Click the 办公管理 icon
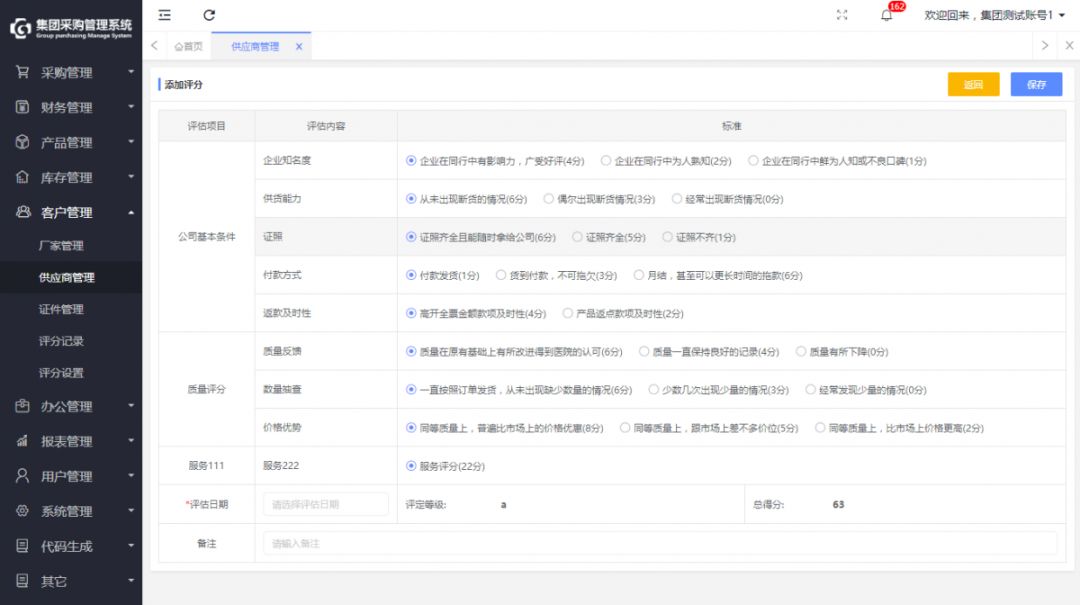This screenshot has height=605, width=1080. coord(23,406)
